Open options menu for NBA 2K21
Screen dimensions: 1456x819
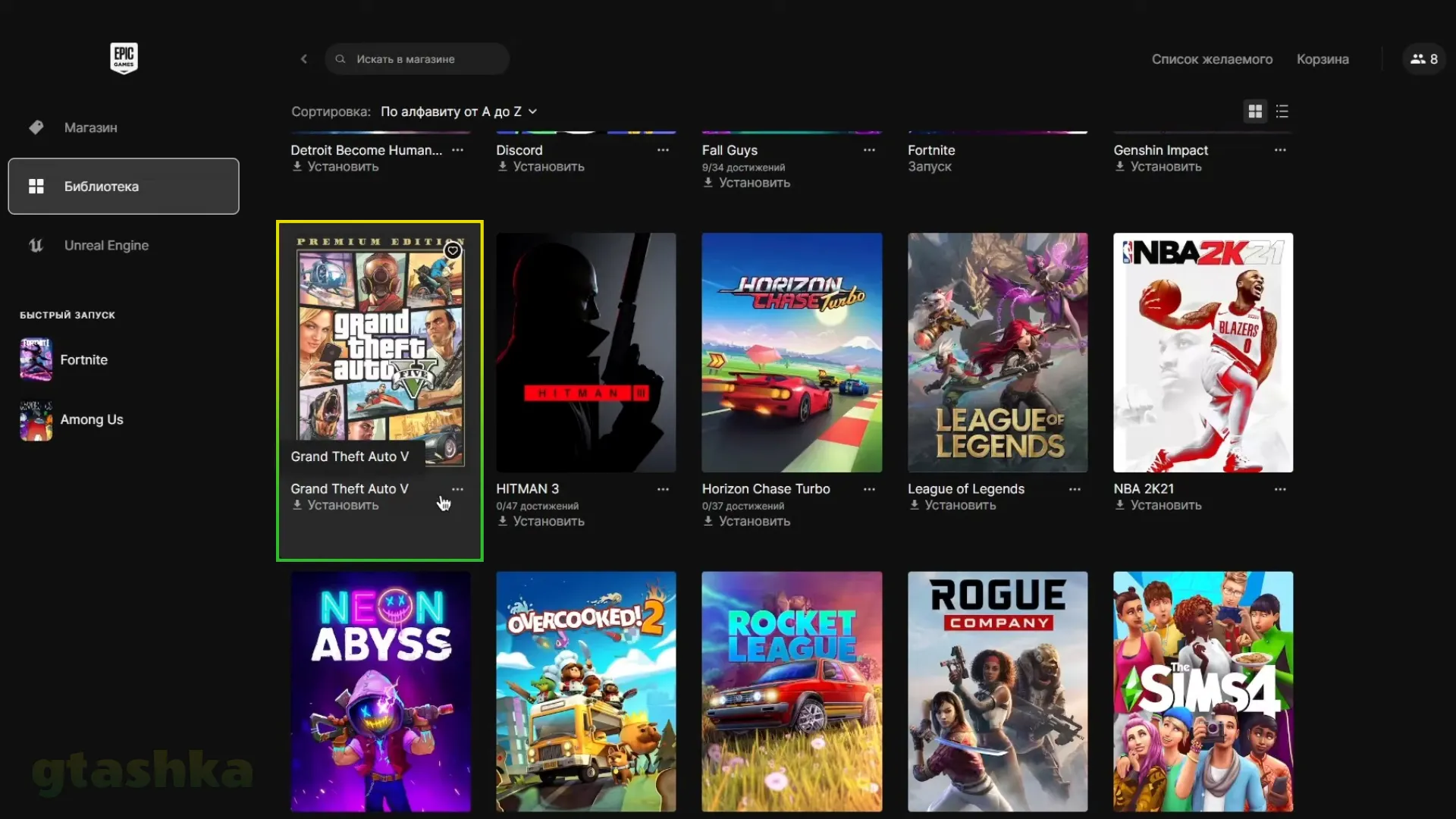coord(1280,489)
